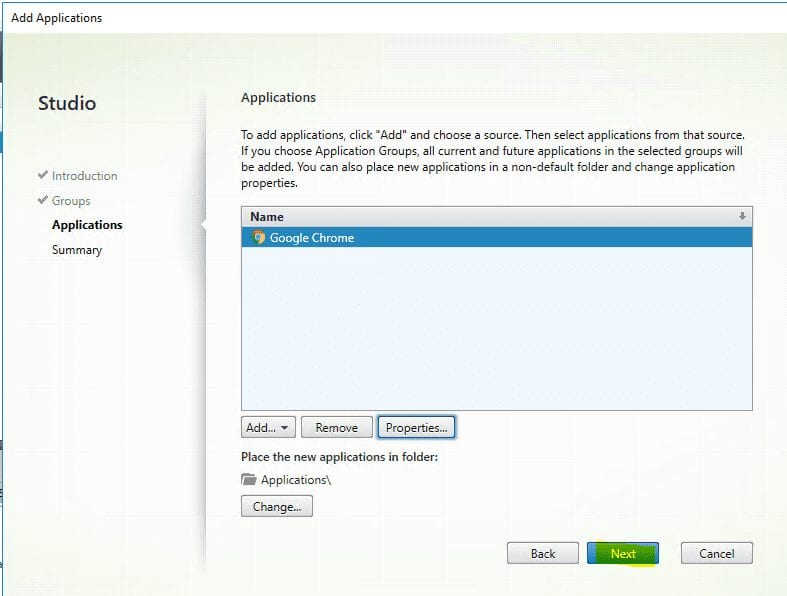Click the Add Applications window title
This screenshot has height=596, width=787.
click(57, 18)
